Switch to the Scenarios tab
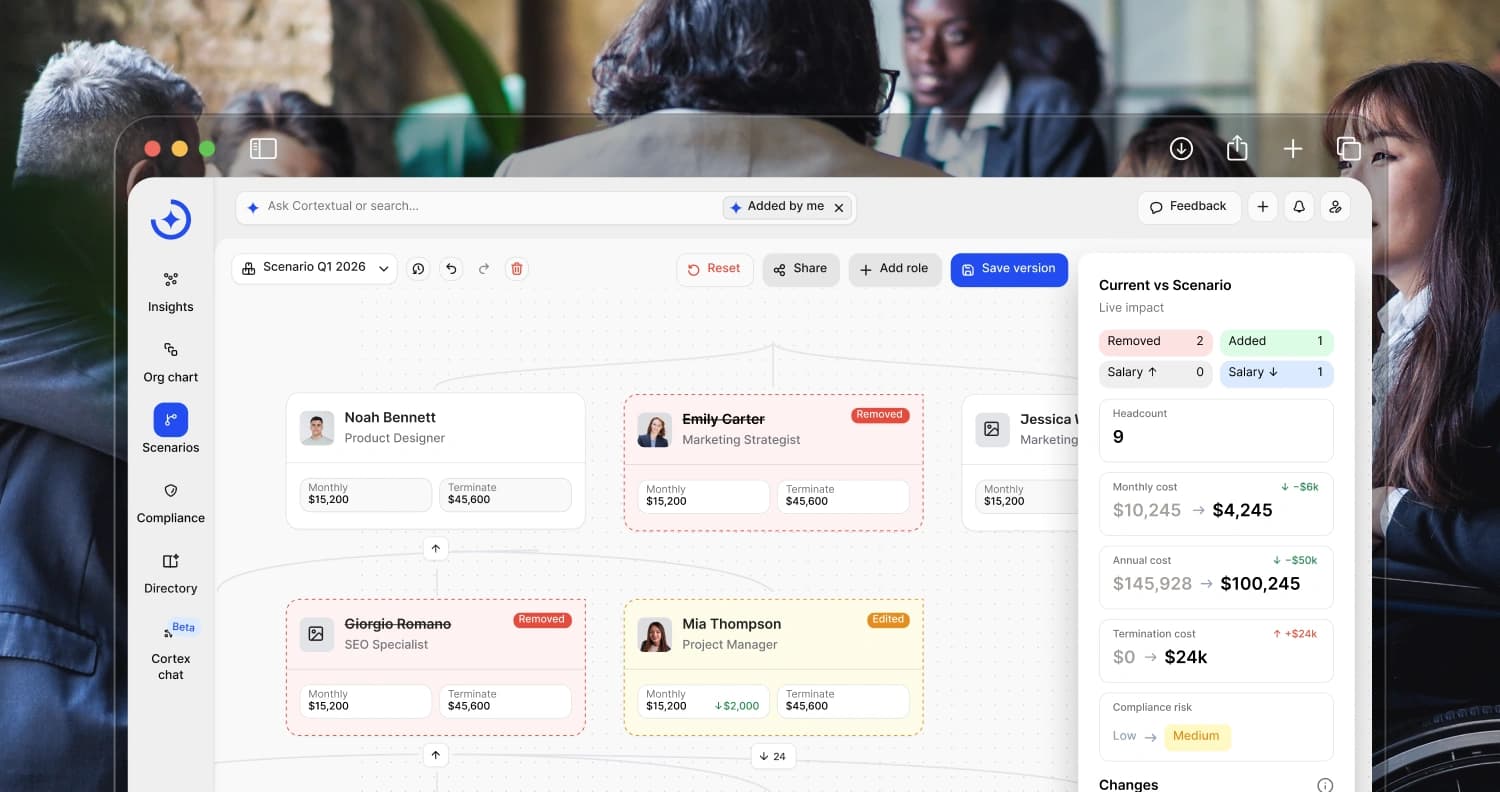Screen dimensions: 1500x792 (x=170, y=429)
